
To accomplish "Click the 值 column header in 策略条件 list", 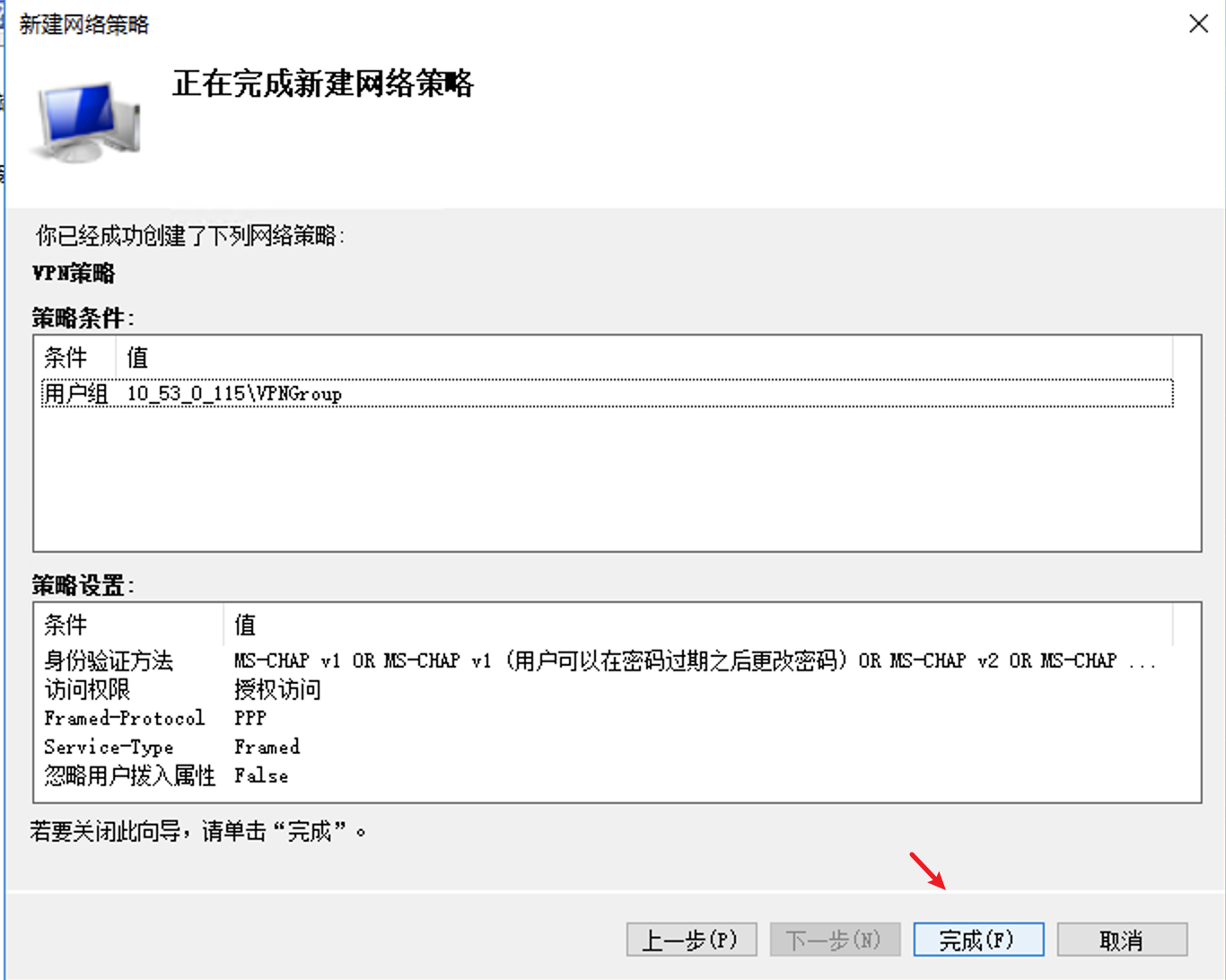I will [136, 358].
